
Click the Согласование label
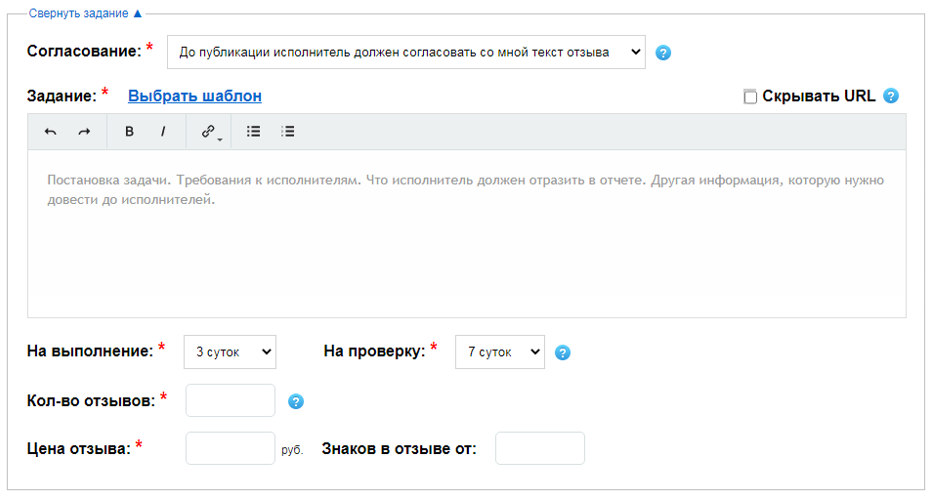coord(84,51)
